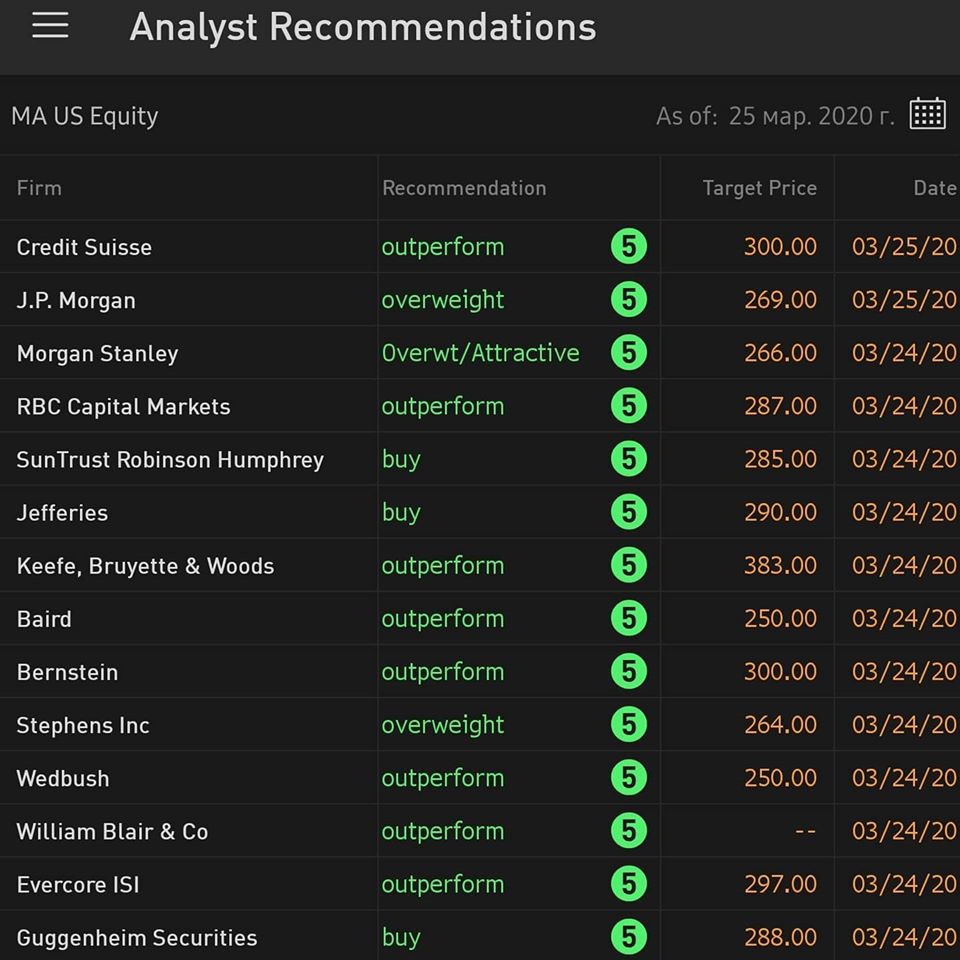Click William Blair & Co firm name

(x=112, y=831)
